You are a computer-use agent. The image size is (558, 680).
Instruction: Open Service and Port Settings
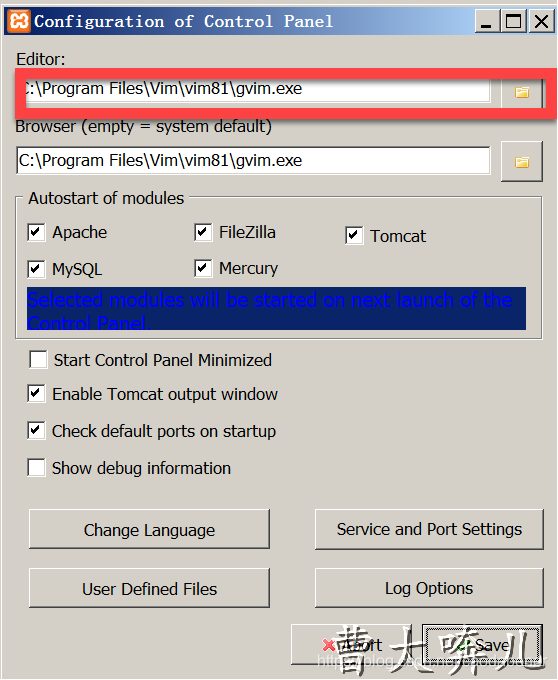pyautogui.click(x=429, y=530)
